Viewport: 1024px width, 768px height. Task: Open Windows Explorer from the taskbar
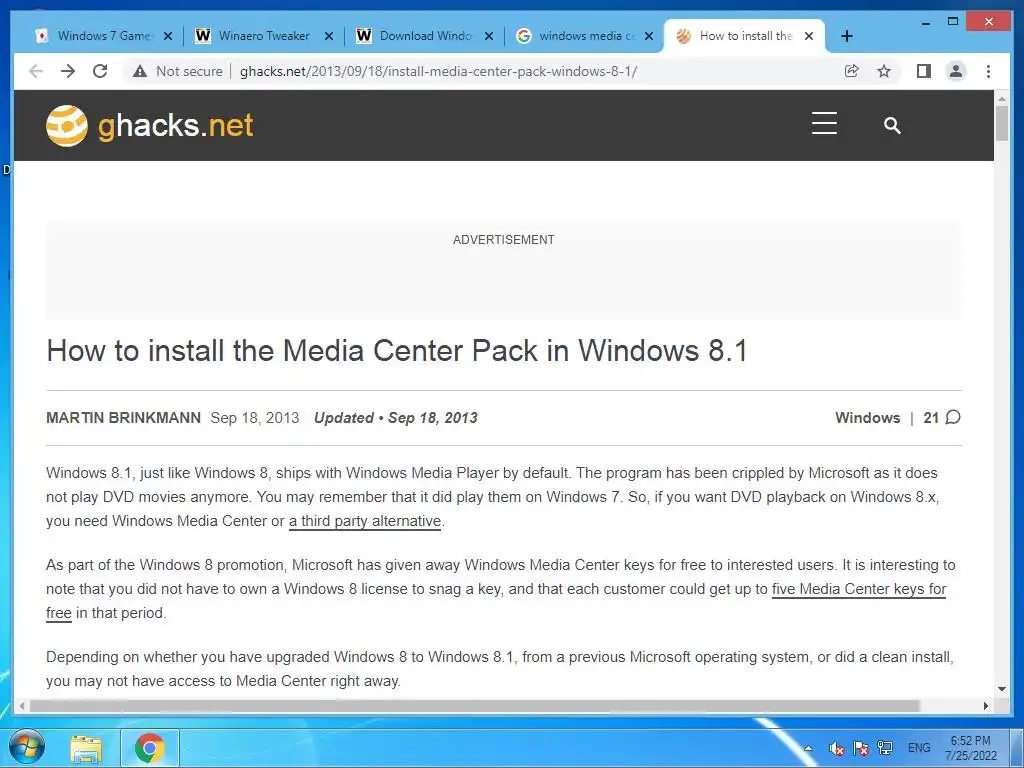(x=86, y=748)
